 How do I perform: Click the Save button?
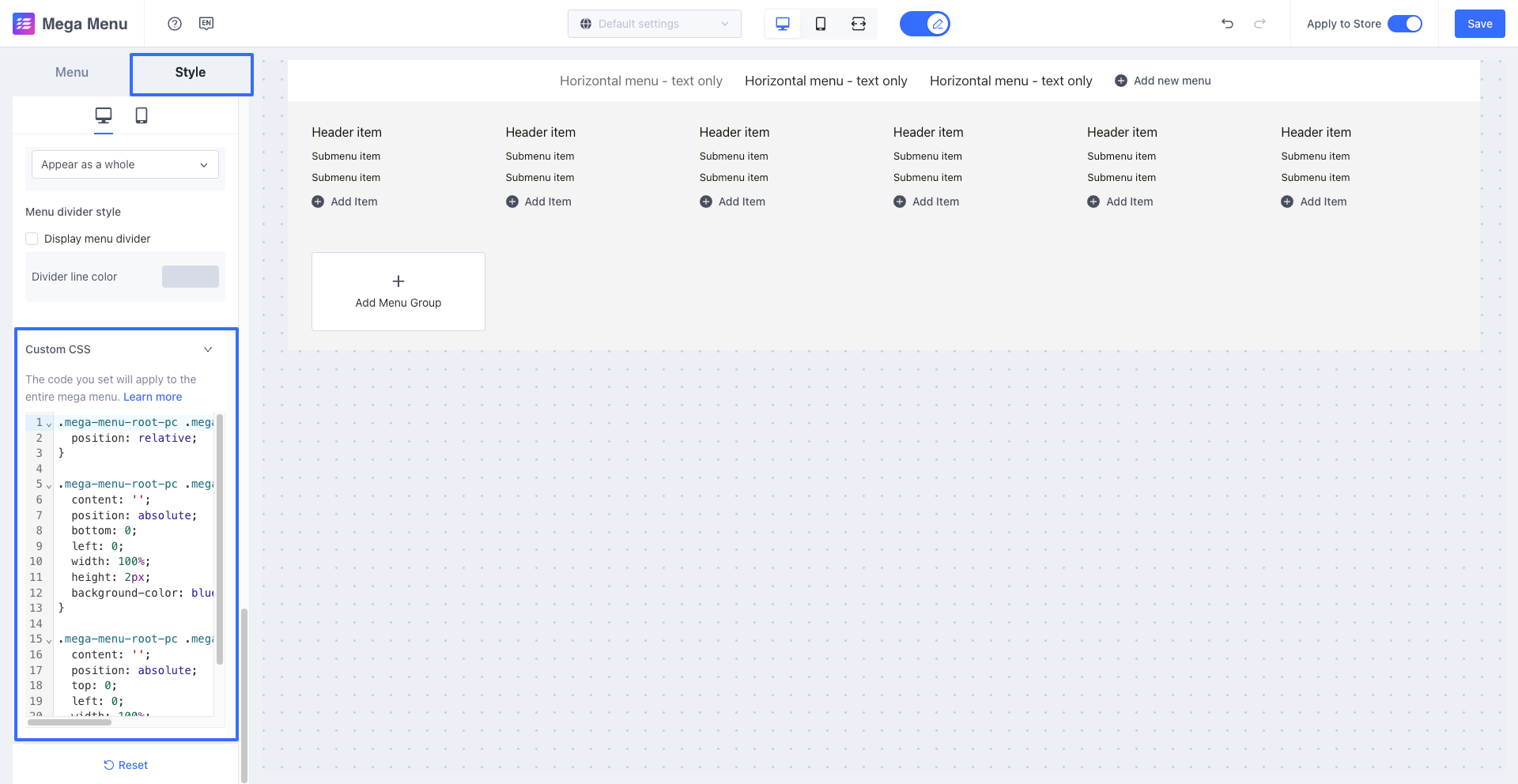click(x=1479, y=24)
